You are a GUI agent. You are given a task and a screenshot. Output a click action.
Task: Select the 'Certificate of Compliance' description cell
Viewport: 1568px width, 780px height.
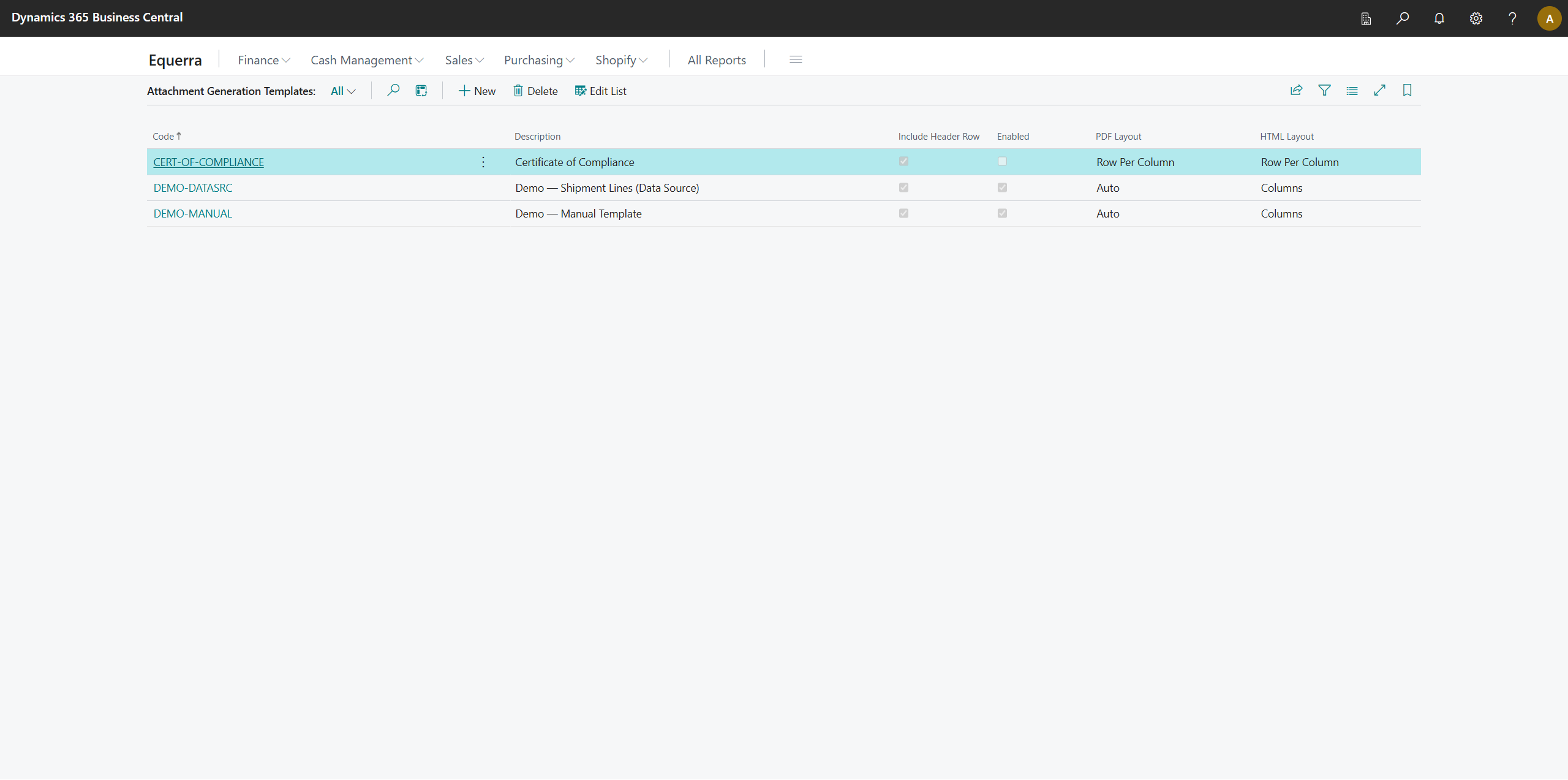[575, 162]
